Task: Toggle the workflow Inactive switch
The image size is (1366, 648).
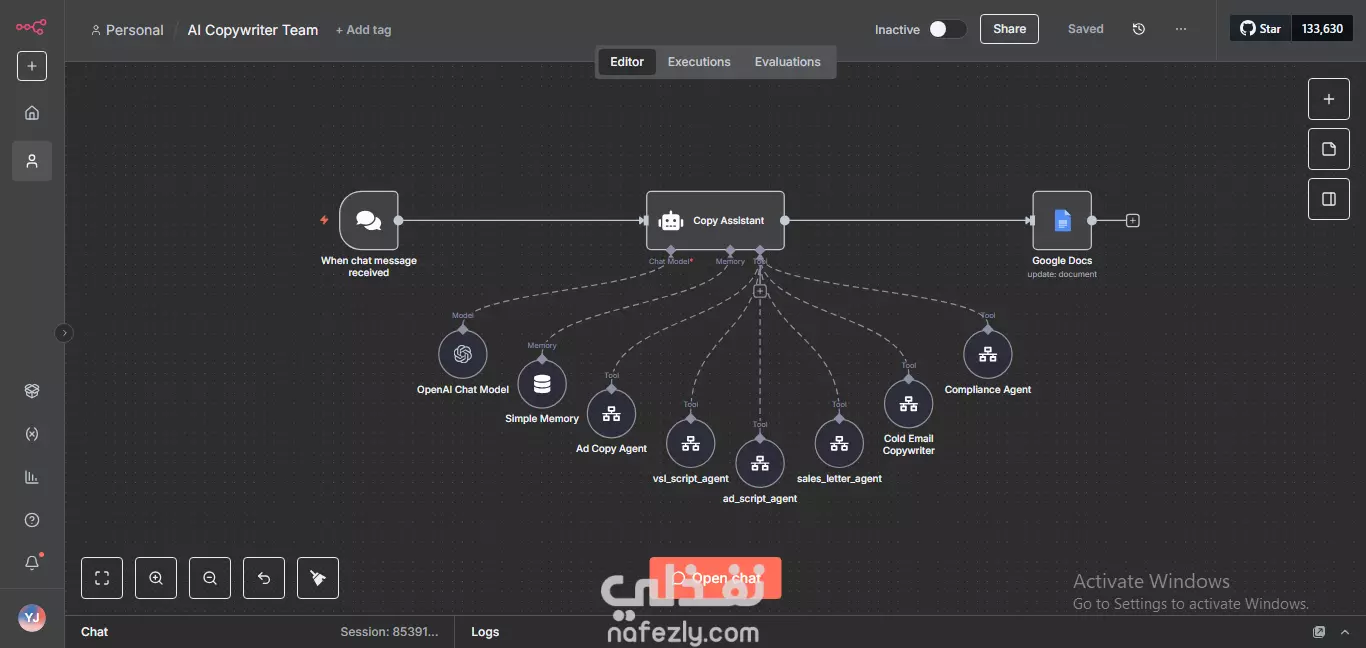Action: [947, 29]
